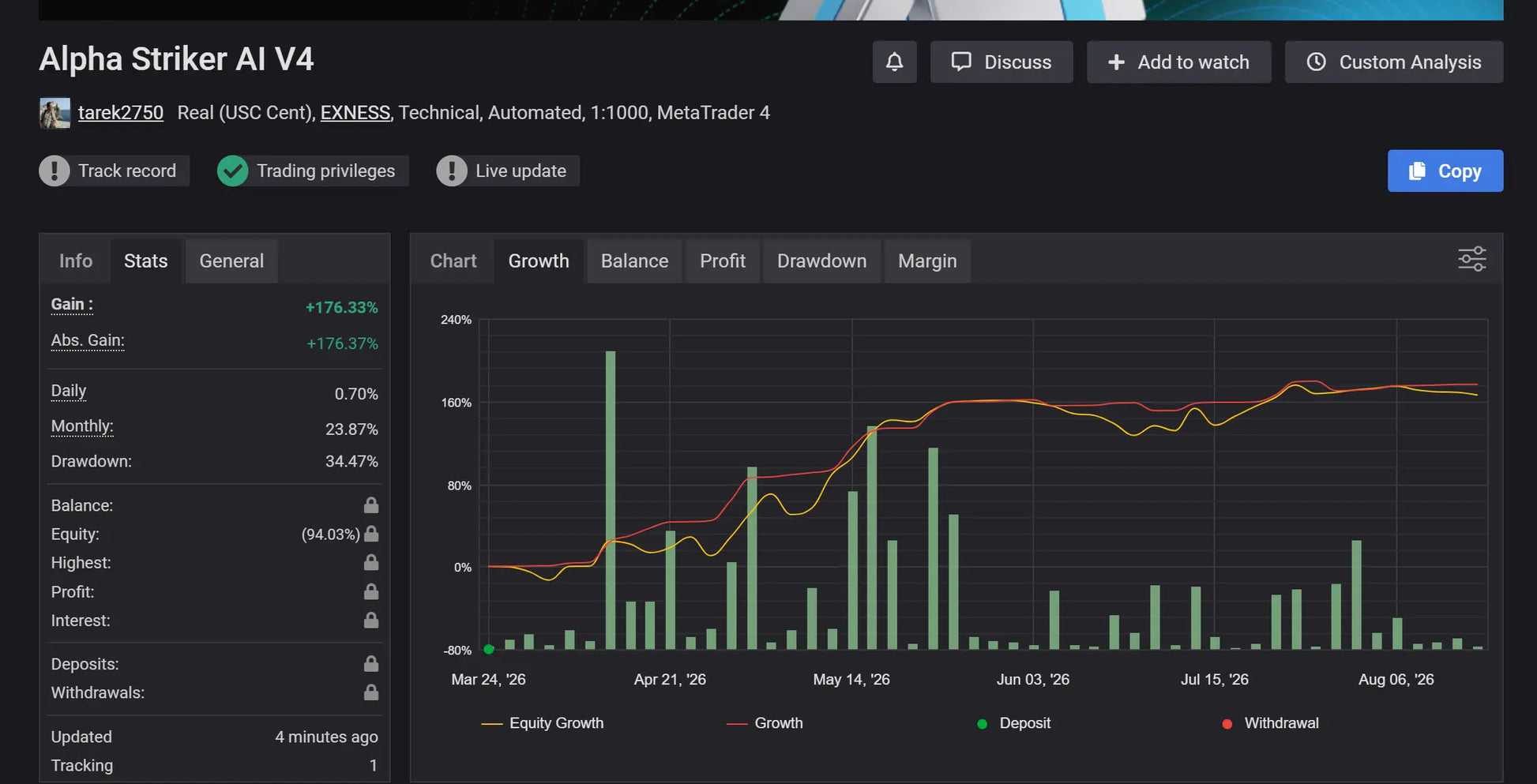Select the Margin chart tab
The height and width of the screenshot is (784, 1537).
click(927, 261)
